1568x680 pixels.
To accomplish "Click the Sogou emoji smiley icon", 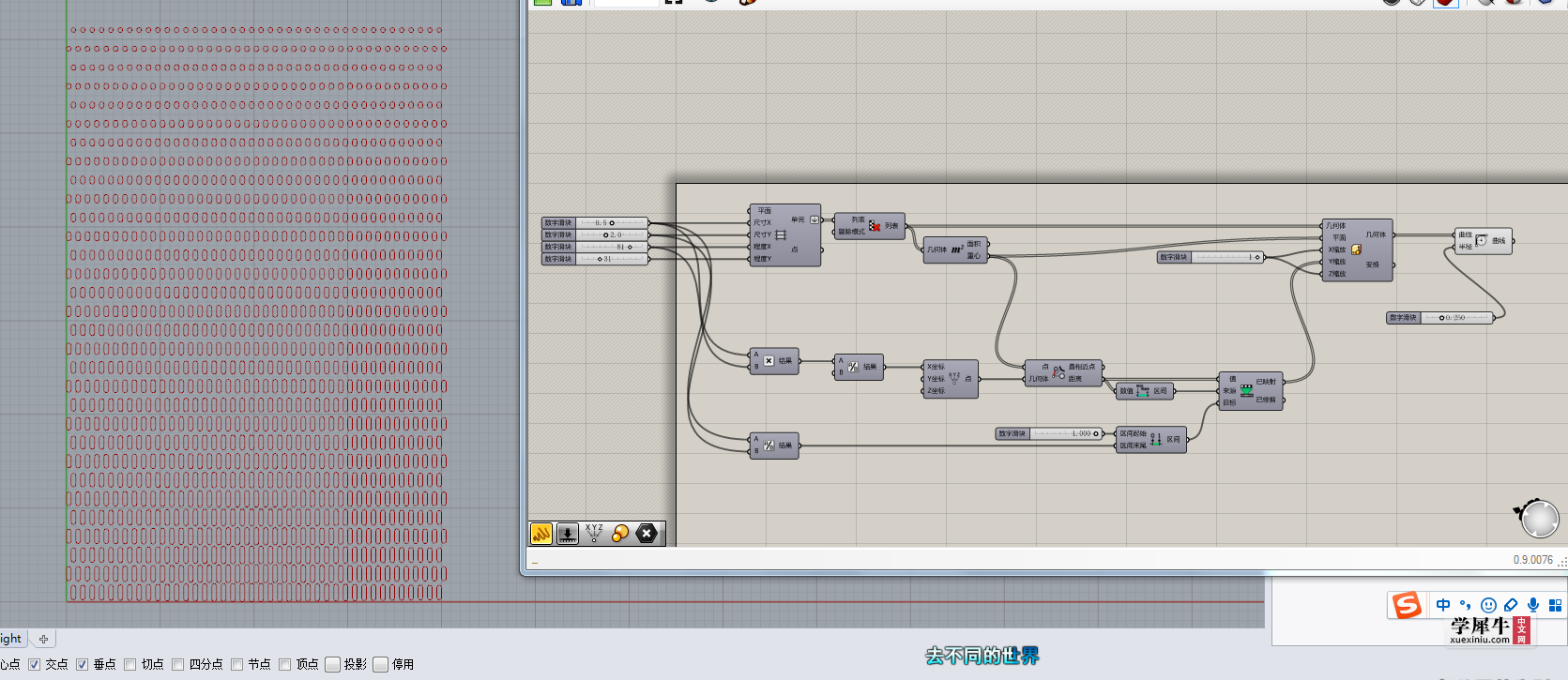I will tap(1488, 605).
